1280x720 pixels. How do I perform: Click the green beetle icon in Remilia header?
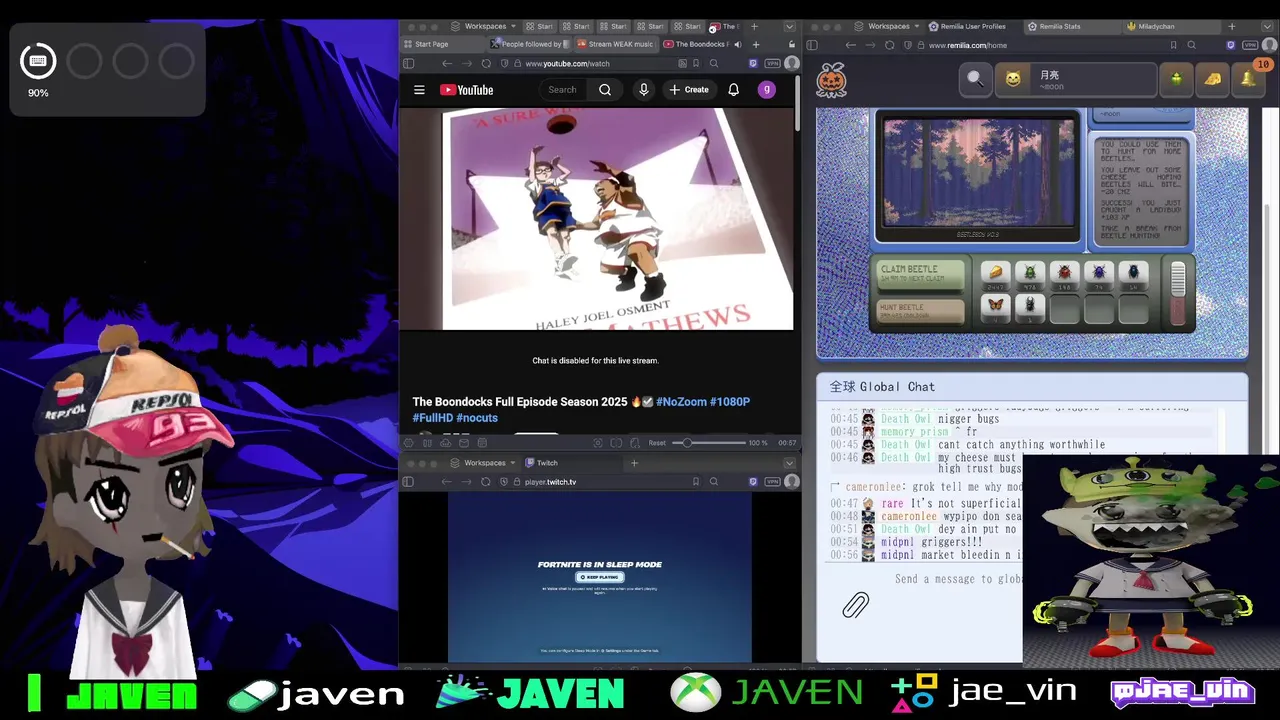pos(1176,79)
